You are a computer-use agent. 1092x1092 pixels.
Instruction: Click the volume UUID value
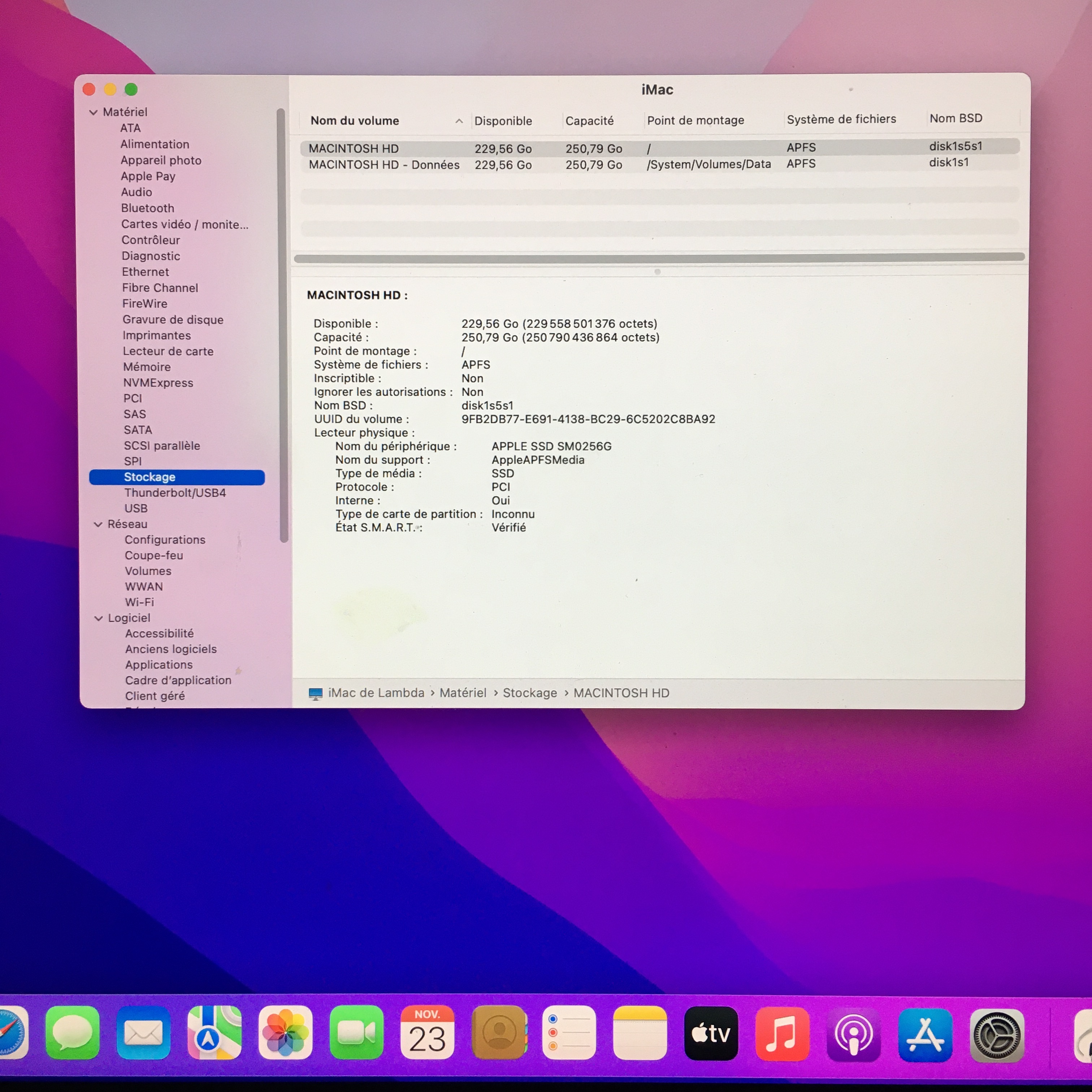pyautogui.click(x=588, y=419)
